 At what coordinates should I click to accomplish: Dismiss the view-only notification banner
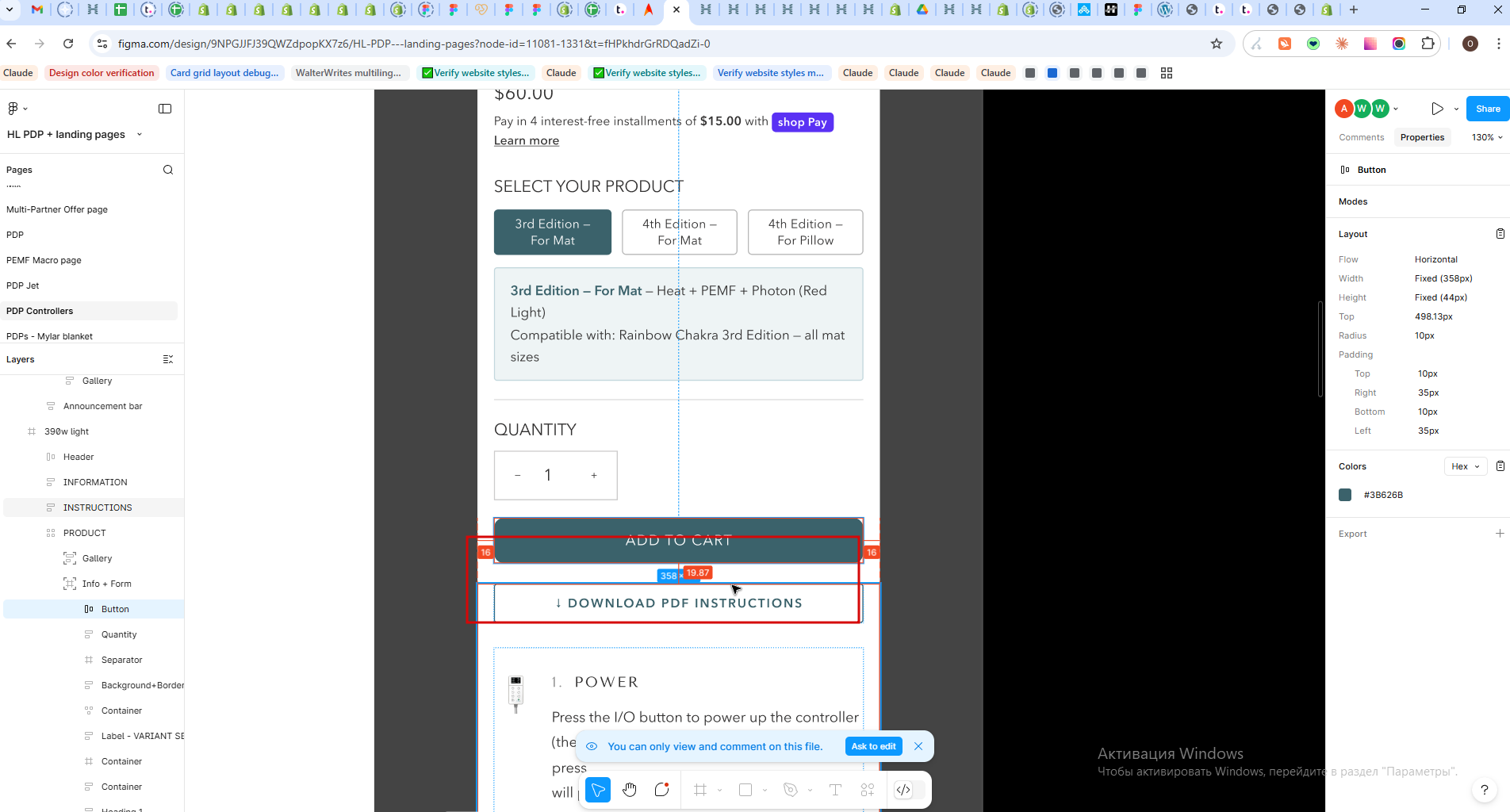pyautogui.click(x=918, y=746)
